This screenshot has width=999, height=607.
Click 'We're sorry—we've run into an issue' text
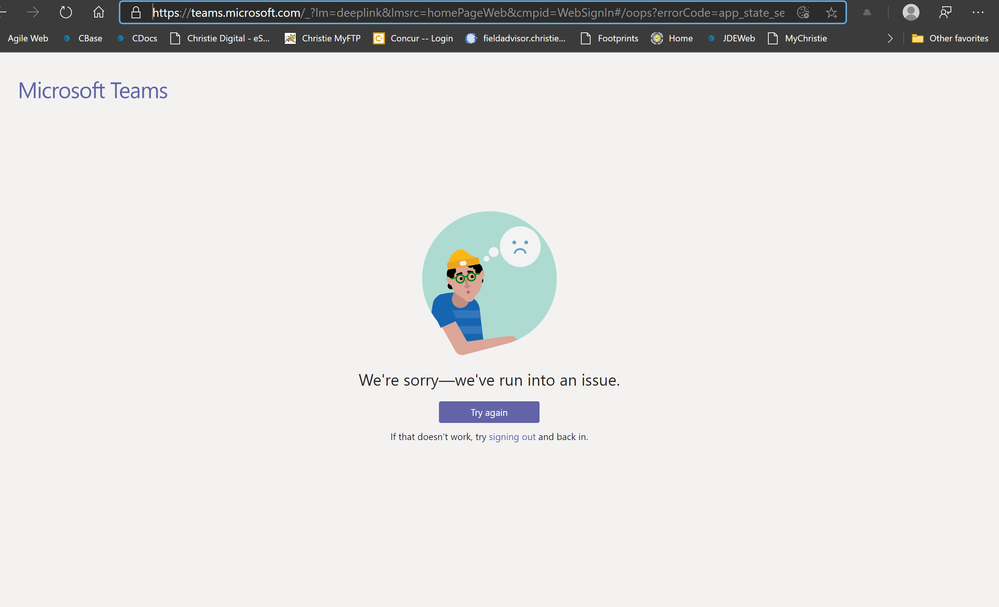tap(489, 380)
